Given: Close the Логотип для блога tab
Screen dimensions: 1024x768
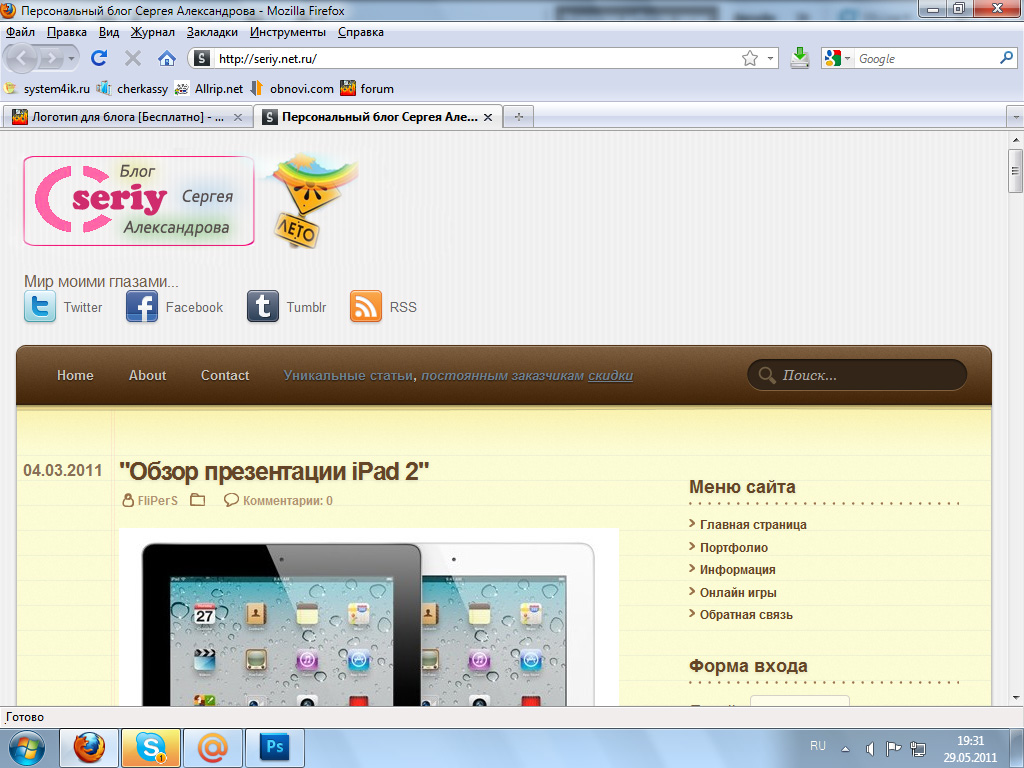Looking at the screenshot, I should click(238, 118).
